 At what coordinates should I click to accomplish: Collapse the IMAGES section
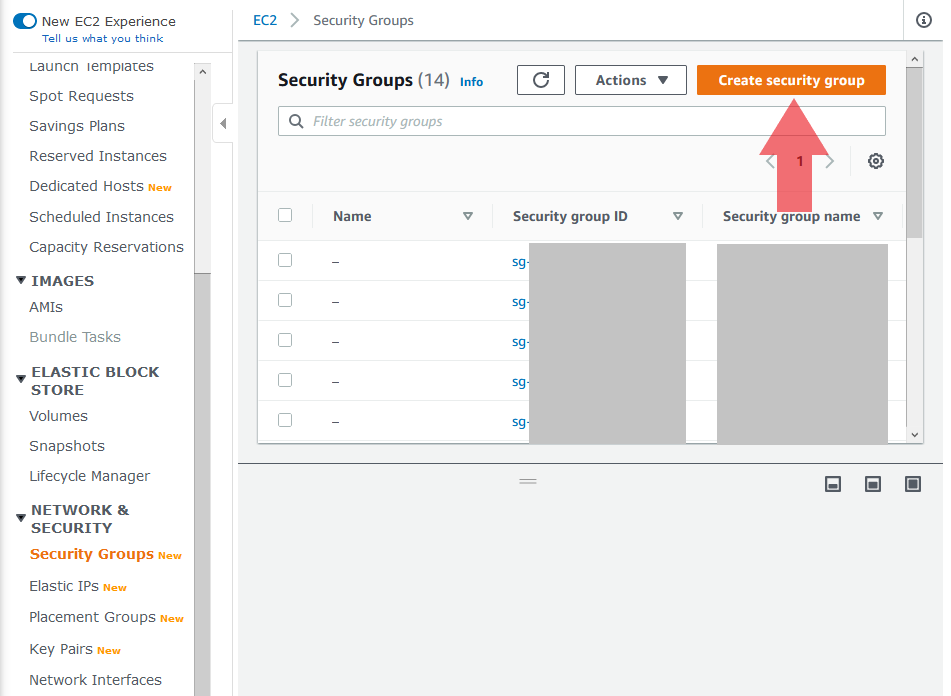point(21,280)
